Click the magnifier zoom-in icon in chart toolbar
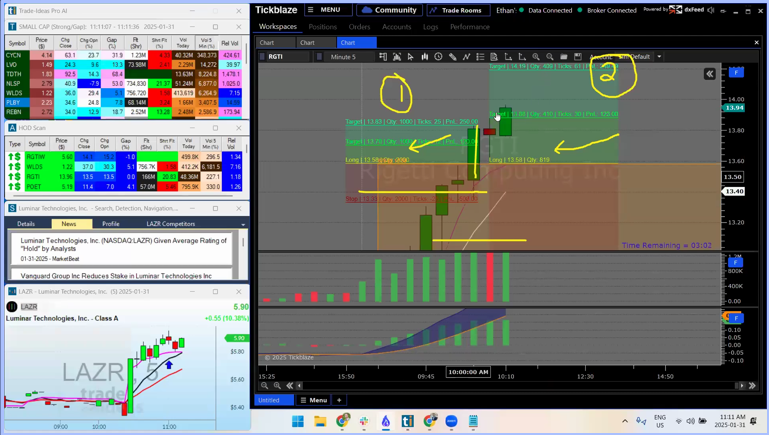 click(x=536, y=57)
